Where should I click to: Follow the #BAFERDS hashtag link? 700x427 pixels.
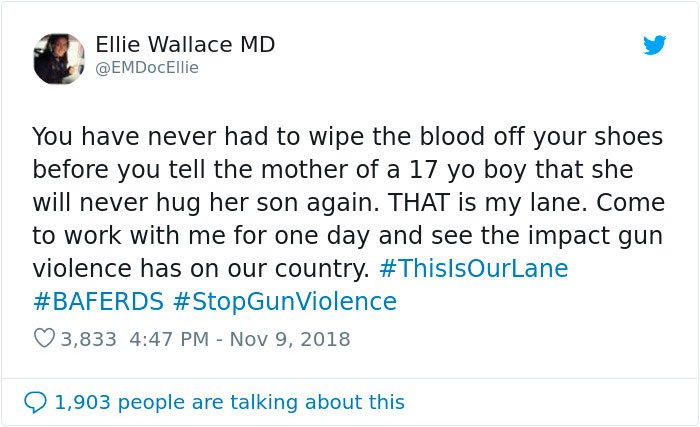click(x=98, y=302)
